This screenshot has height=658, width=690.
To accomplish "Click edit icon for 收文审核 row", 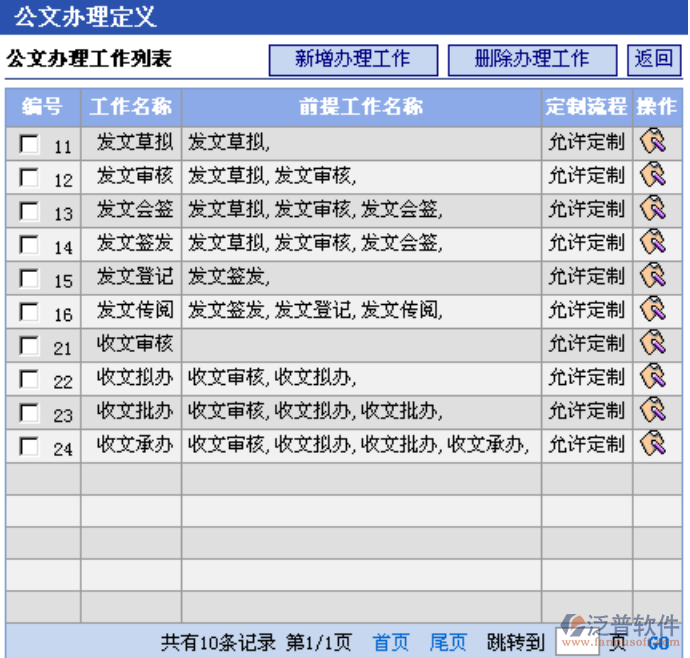I will [653, 344].
